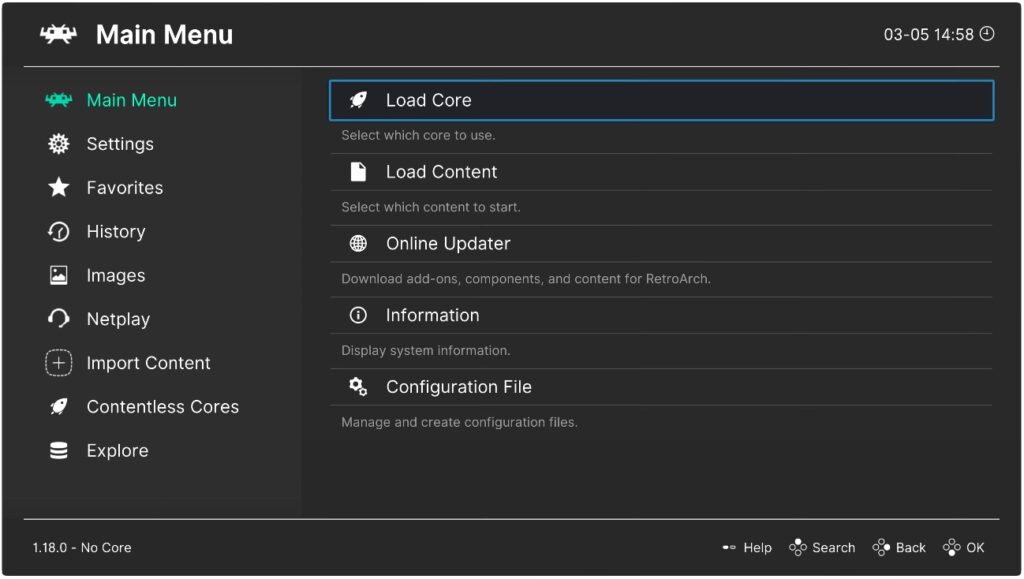Open Netplay from the sidebar
Viewport: 1024px width, 579px height.
(x=118, y=319)
